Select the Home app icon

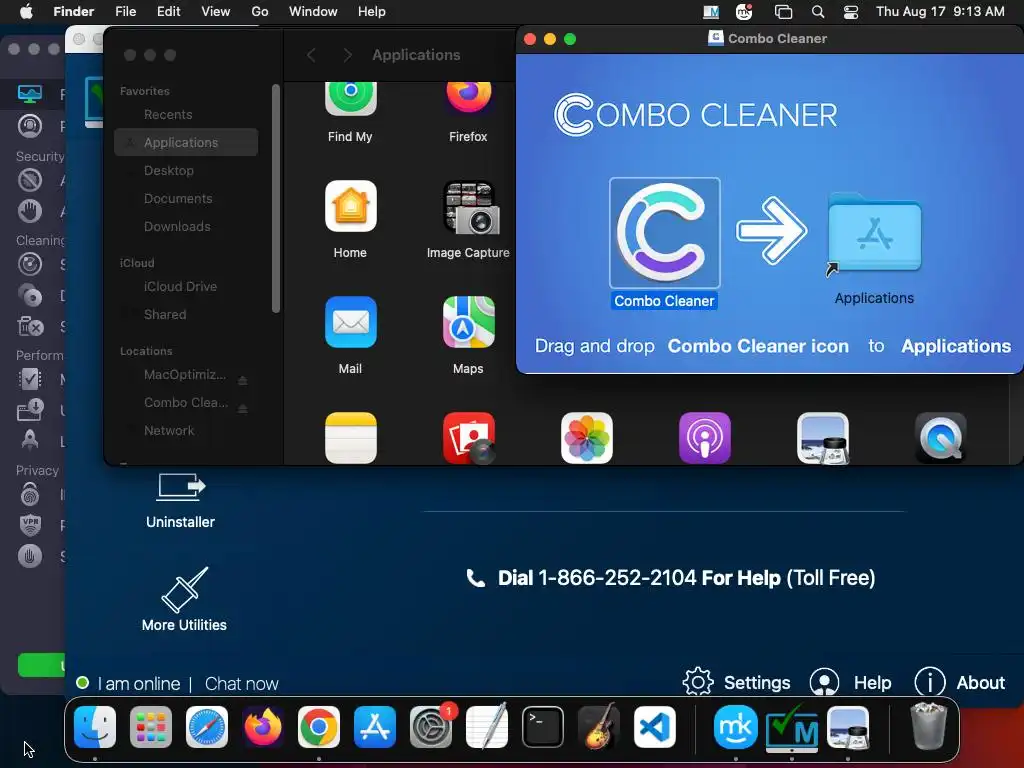tap(351, 206)
